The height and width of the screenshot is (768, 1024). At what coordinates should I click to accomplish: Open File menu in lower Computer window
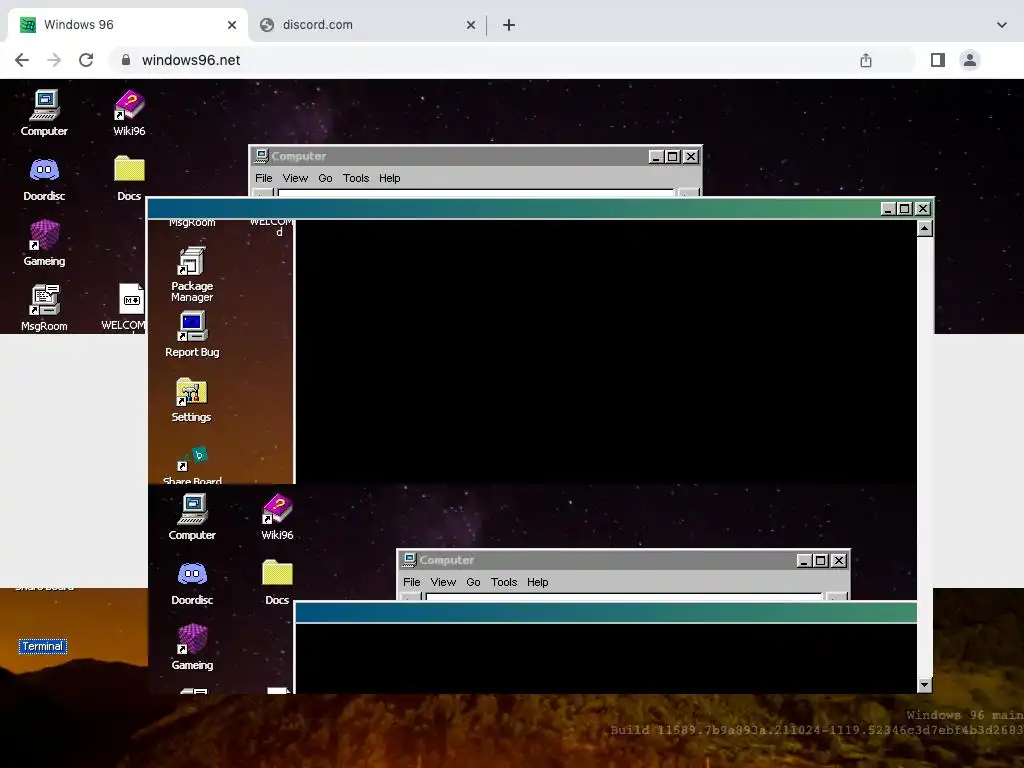(x=411, y=582)
